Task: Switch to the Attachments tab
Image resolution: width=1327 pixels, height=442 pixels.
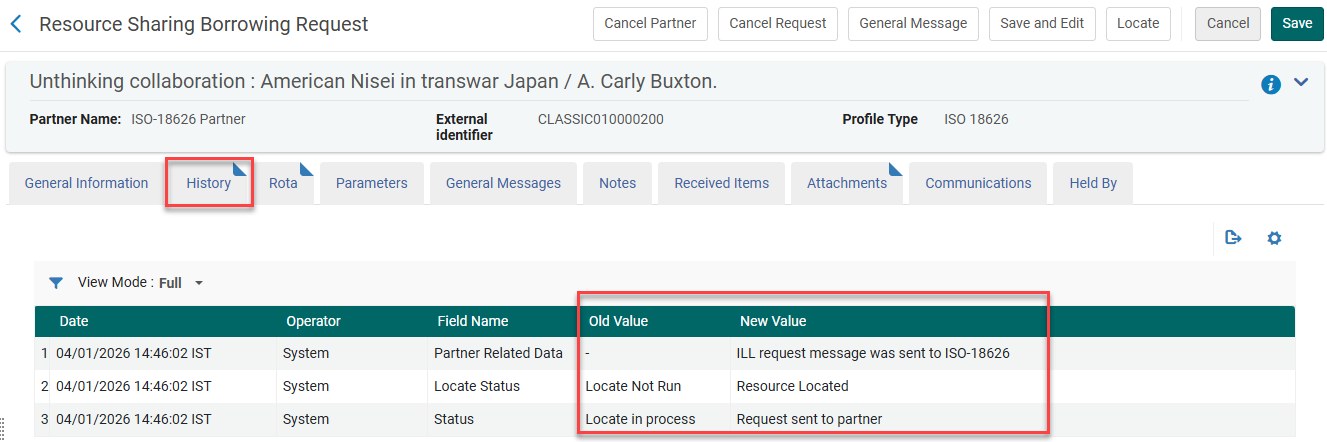Action: click(x=847, y=183)
